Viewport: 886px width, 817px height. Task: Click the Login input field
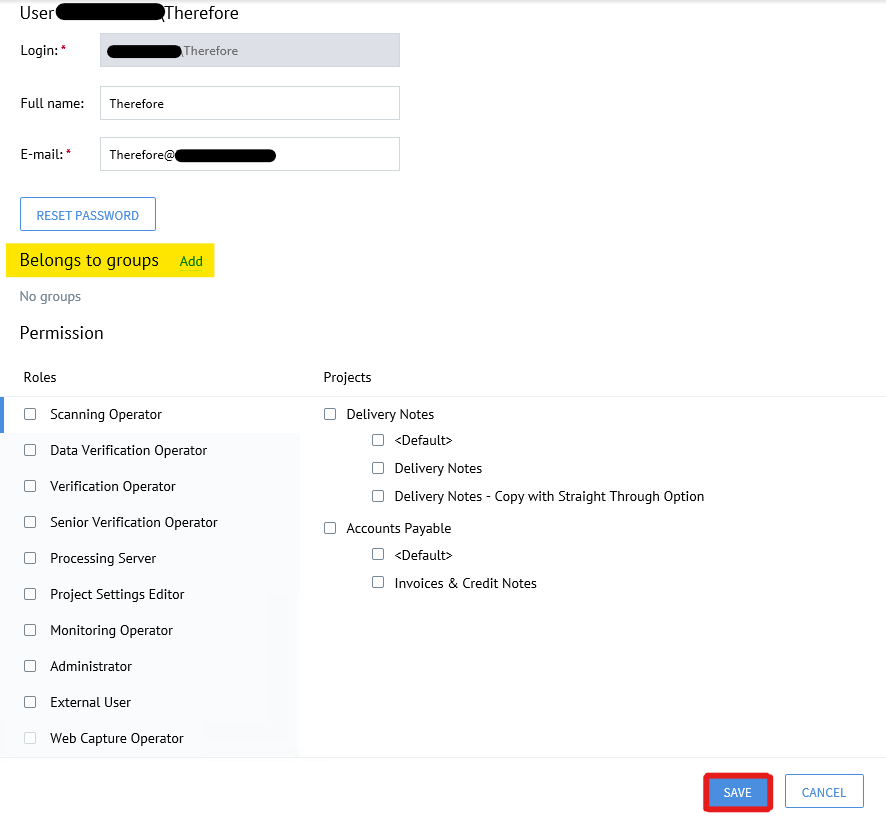tap(250, 50)
